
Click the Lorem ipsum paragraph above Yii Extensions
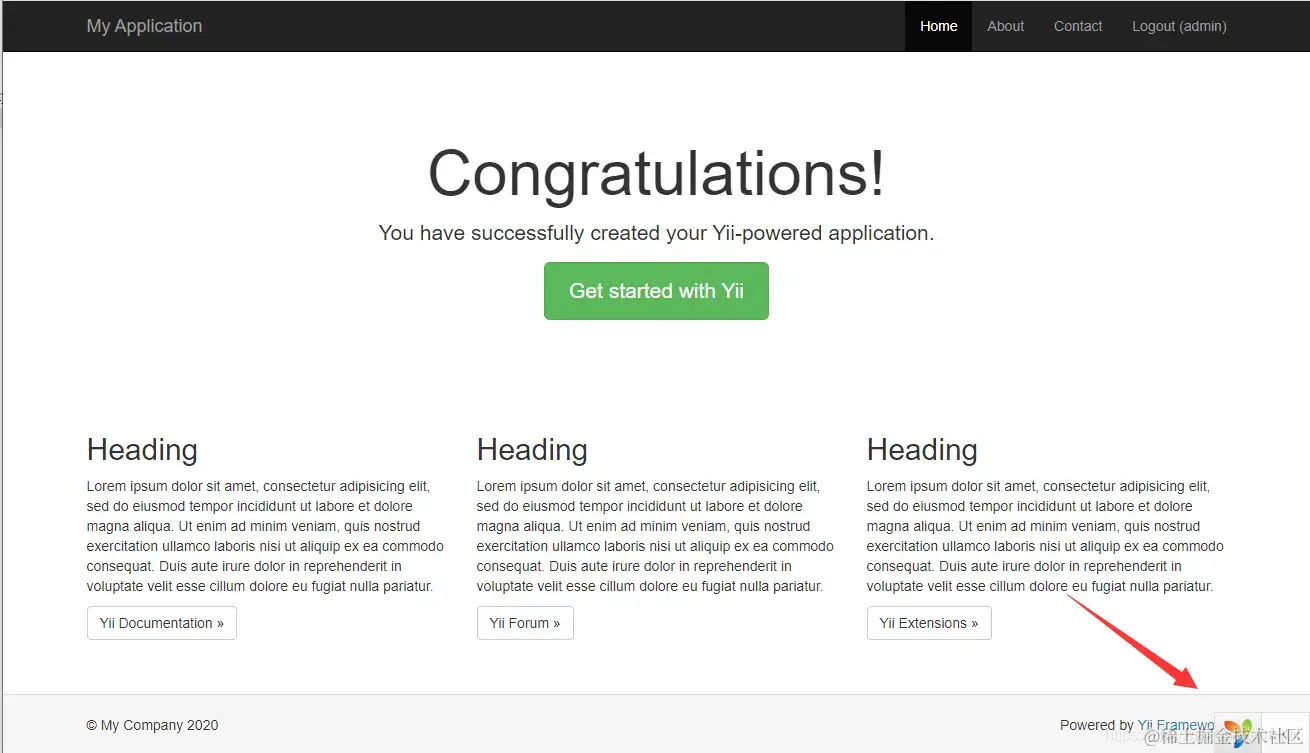(1045, 536)
